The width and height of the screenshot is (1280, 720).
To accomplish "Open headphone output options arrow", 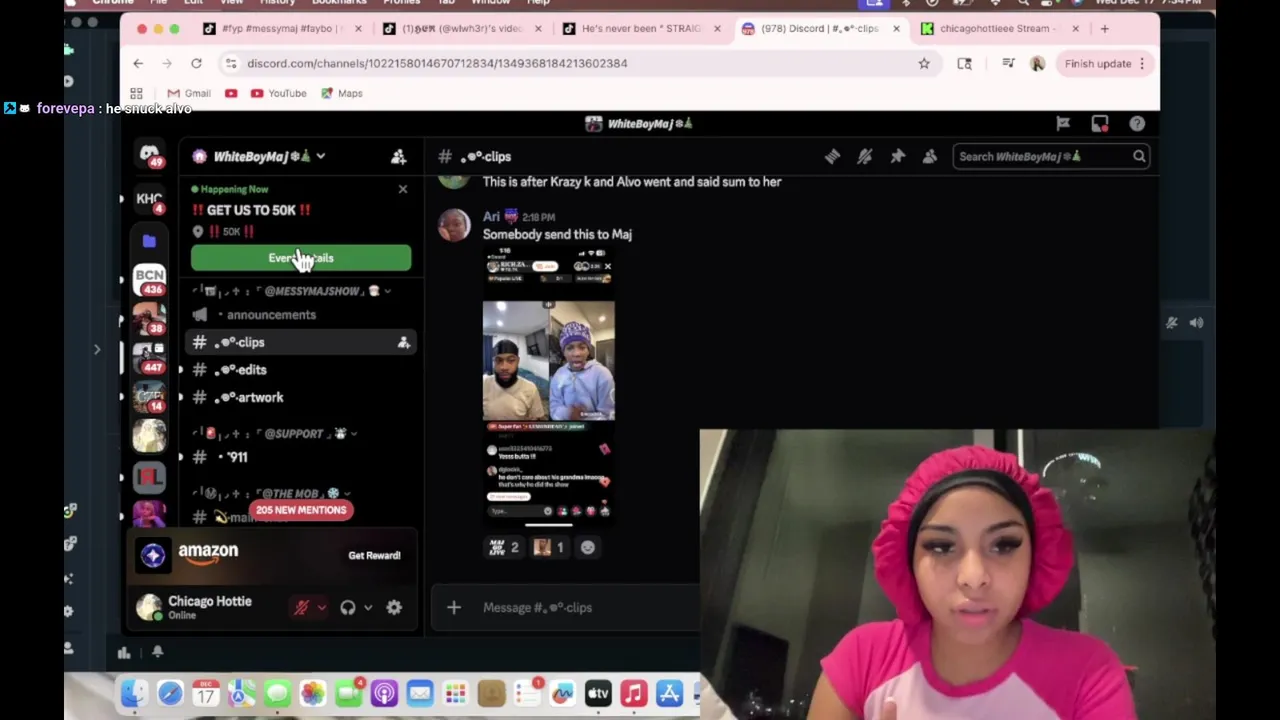I will click(368, 607).
